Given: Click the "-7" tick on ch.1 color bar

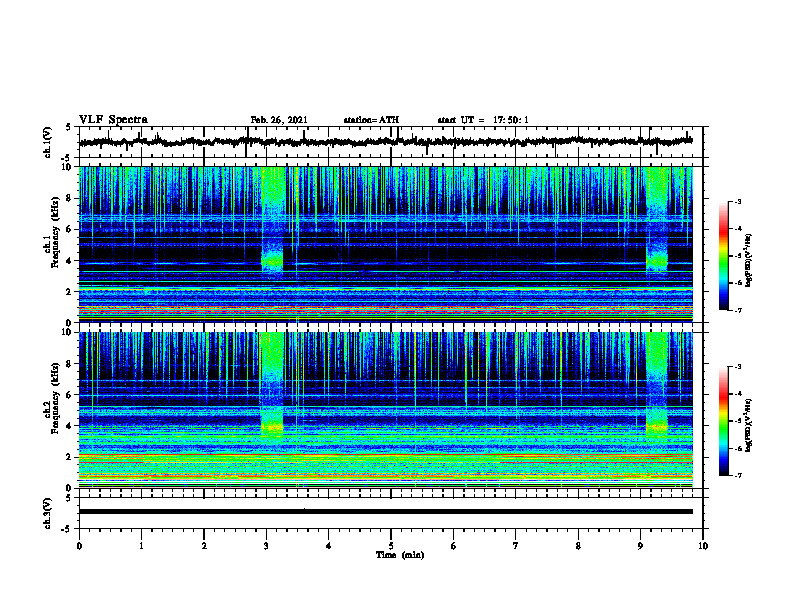Looking at the screenshot, I should 738,310.
